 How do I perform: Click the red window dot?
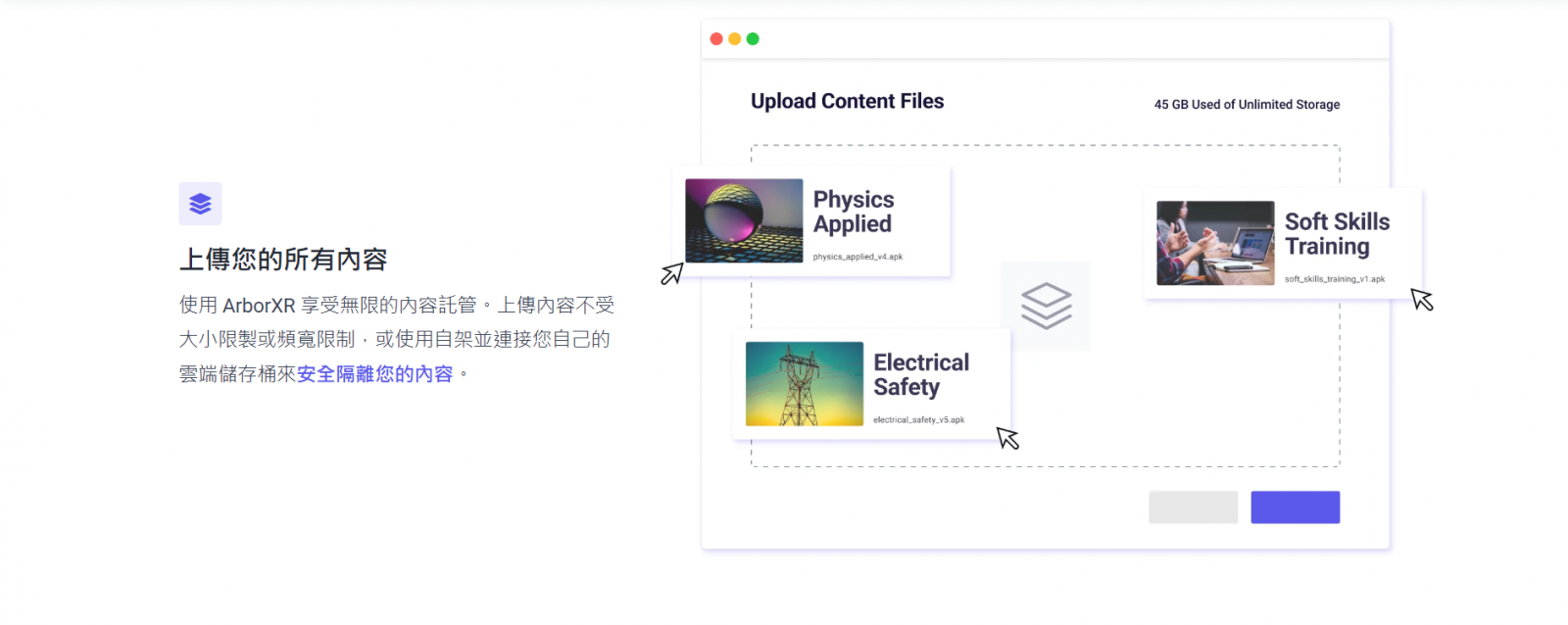pyautogui.click(x=716, y=39)
